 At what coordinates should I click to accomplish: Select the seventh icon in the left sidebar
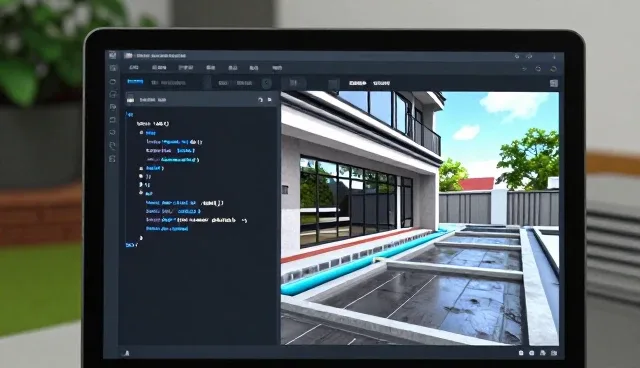(x=113, y=146)
